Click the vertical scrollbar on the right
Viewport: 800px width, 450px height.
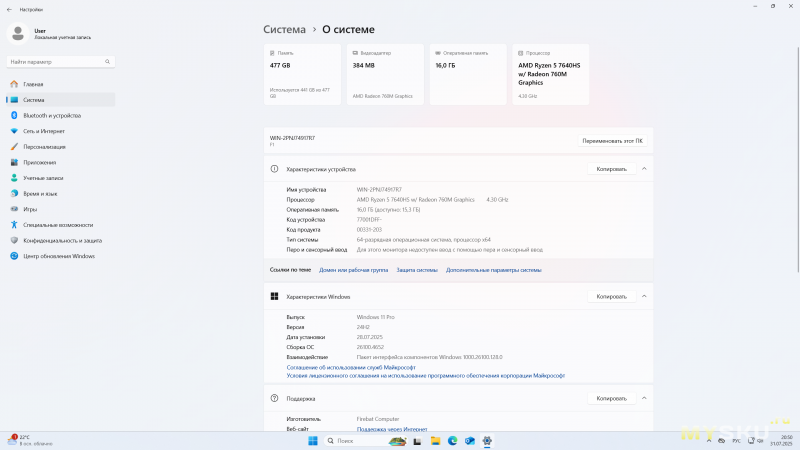click(x=797, y=158)
